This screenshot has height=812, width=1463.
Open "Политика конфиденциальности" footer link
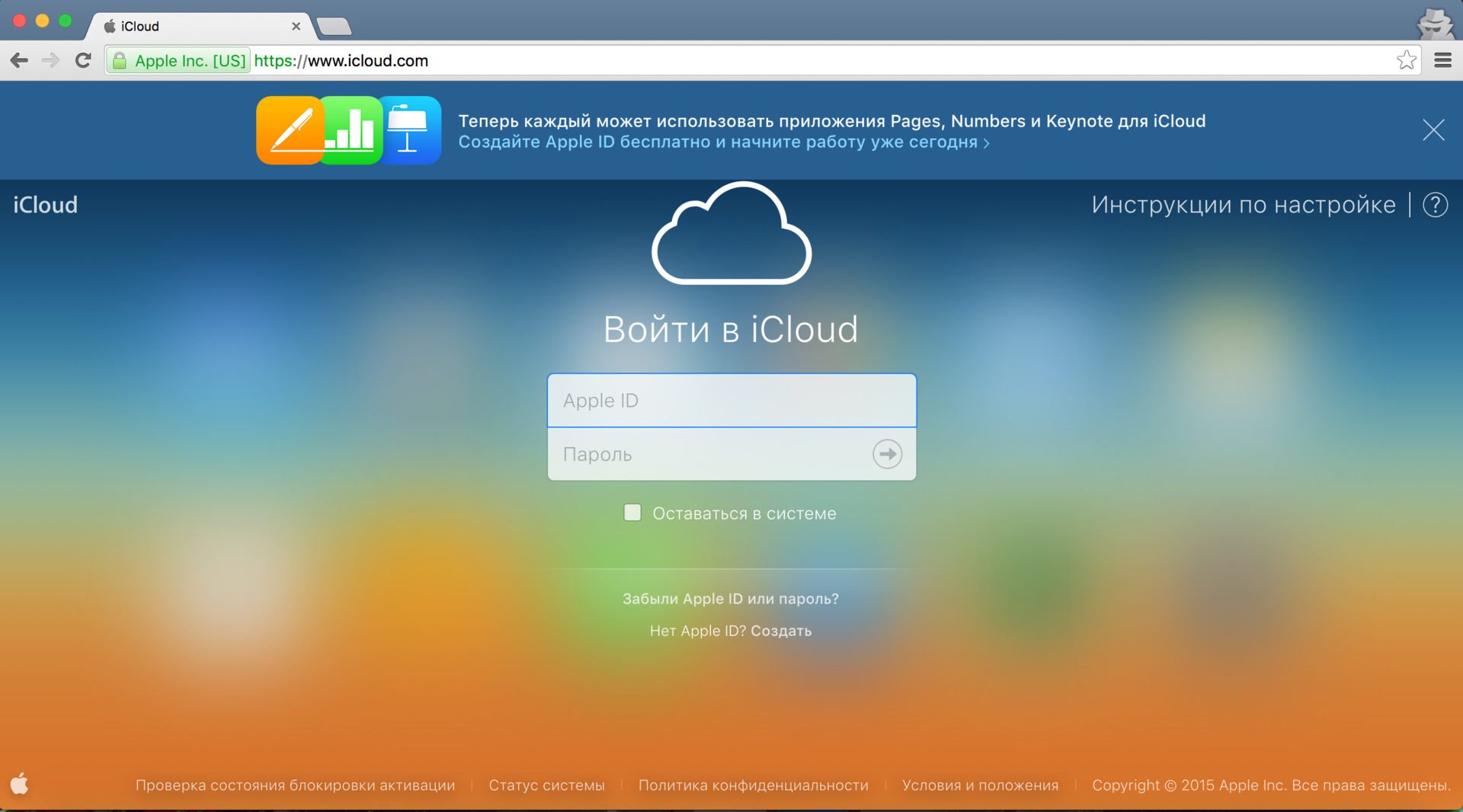click(x=754, y=785)
